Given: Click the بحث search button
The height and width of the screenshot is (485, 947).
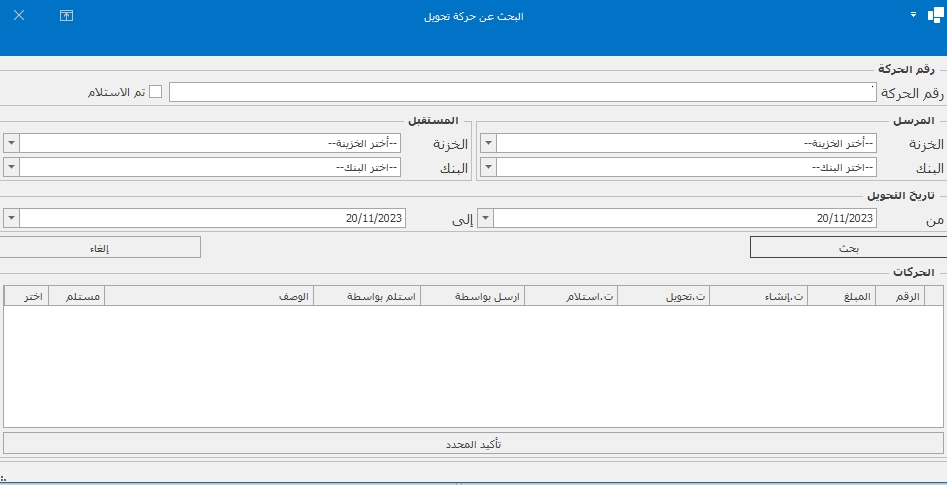Looking at the screenshot, I should coord(846,247).
